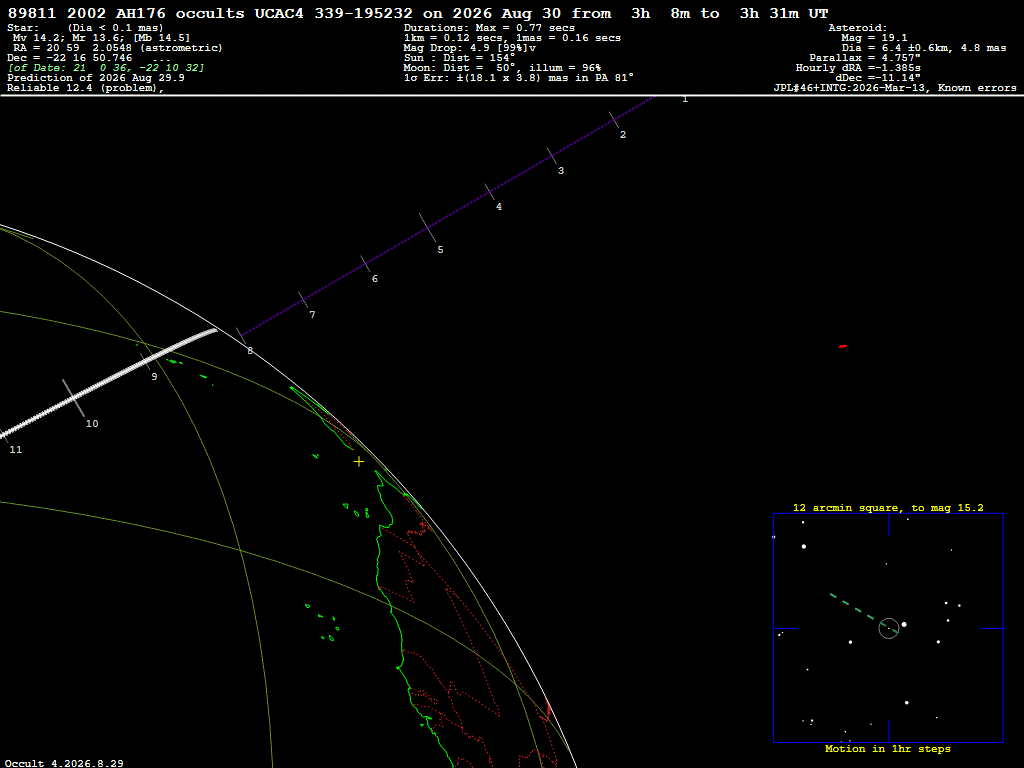1024x768 pixels.
Task: Click the time marker labeled 8
Action: click(x=249, y=351)
